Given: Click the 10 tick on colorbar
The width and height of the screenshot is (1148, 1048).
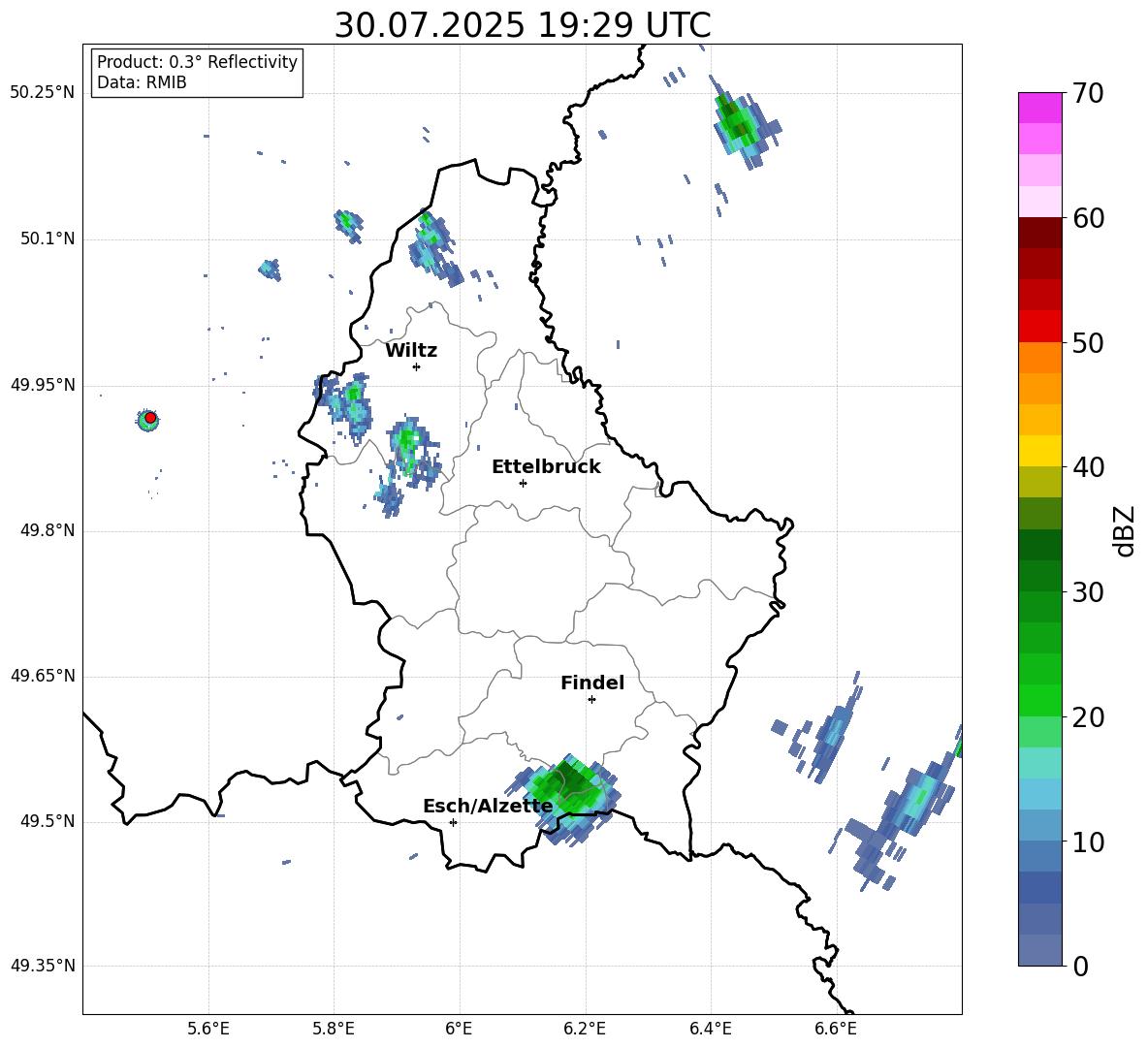Looking at the screenshot, I should pos(1087,842).
